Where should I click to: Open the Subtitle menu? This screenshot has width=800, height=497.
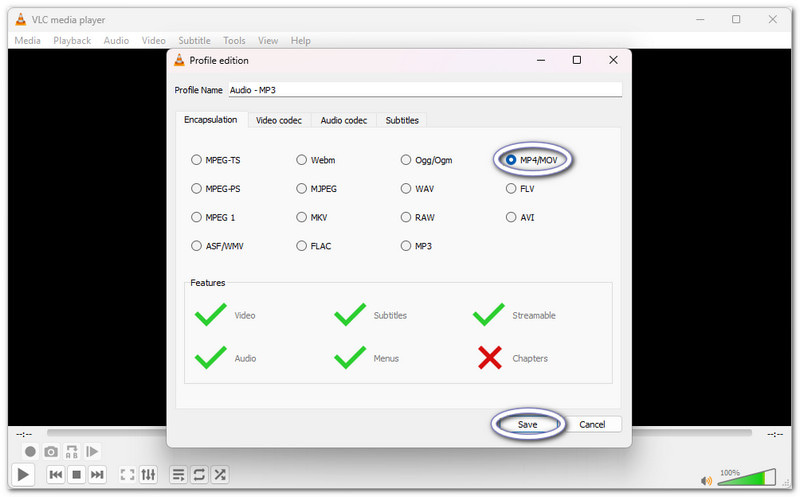tap(194, 40)
